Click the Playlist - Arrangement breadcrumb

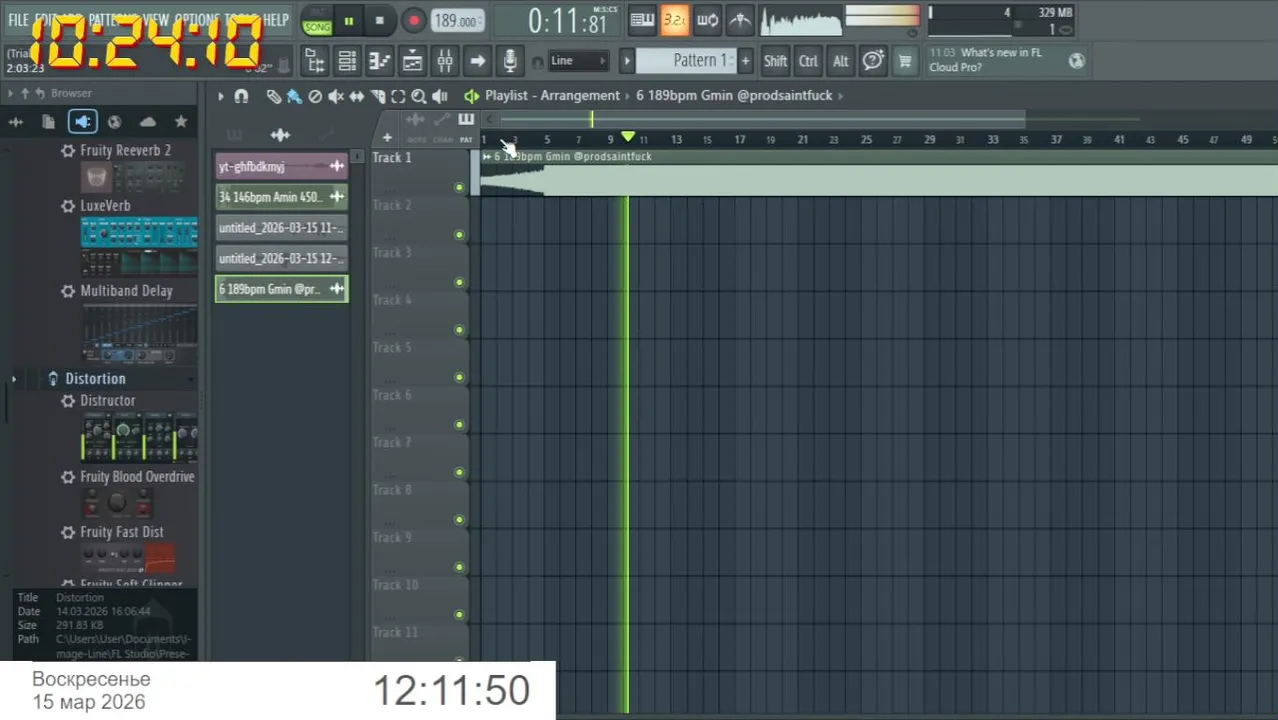pos(553,96)
